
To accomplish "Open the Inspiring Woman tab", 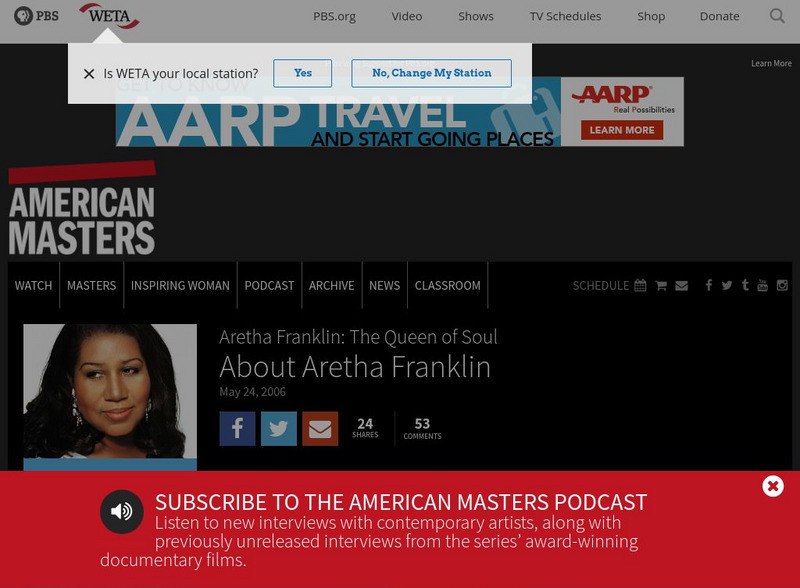I will tap(180, 285).
